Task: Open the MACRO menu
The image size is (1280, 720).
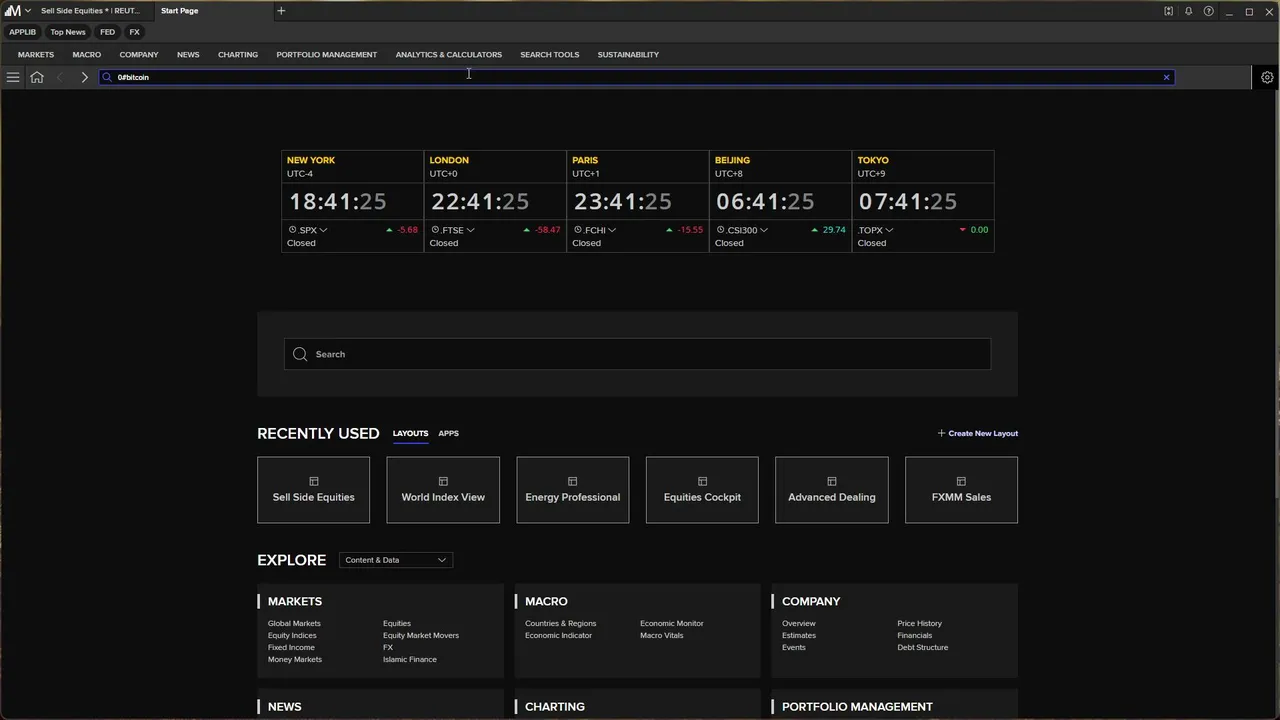Action: (86, 55)
